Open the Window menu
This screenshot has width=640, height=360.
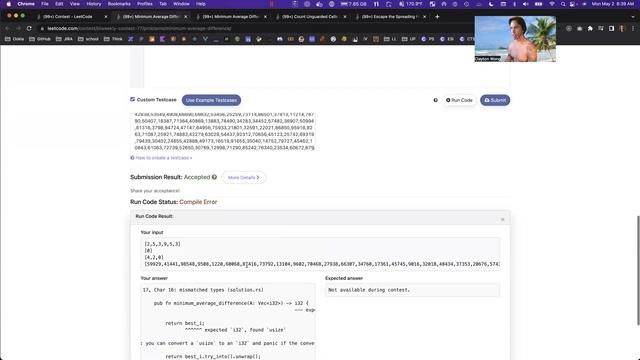pos(181,4)
